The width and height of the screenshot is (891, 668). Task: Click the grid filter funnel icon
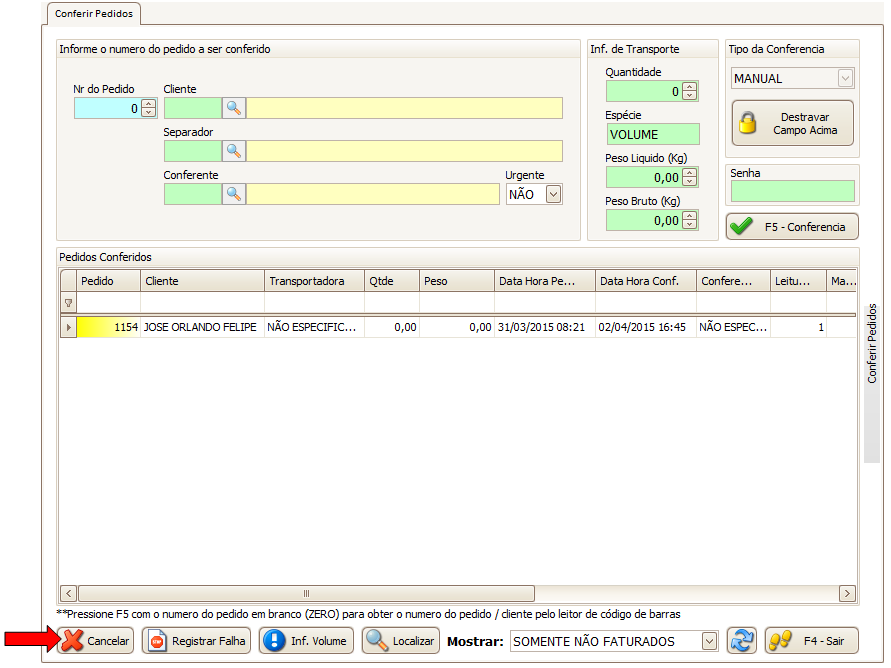click(x=68, y=302)
